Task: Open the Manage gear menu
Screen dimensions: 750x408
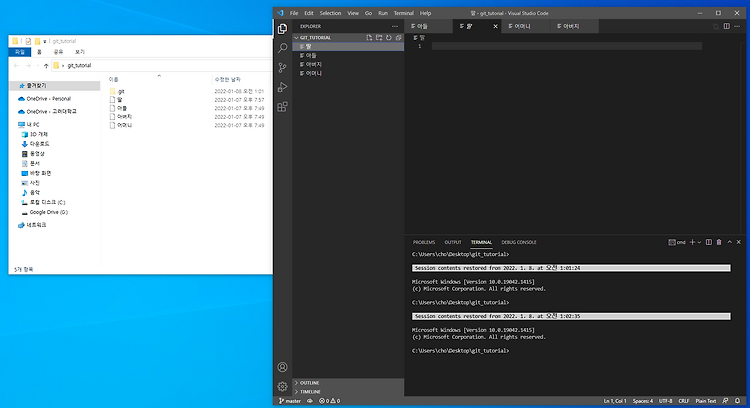Action: (283, 386)
